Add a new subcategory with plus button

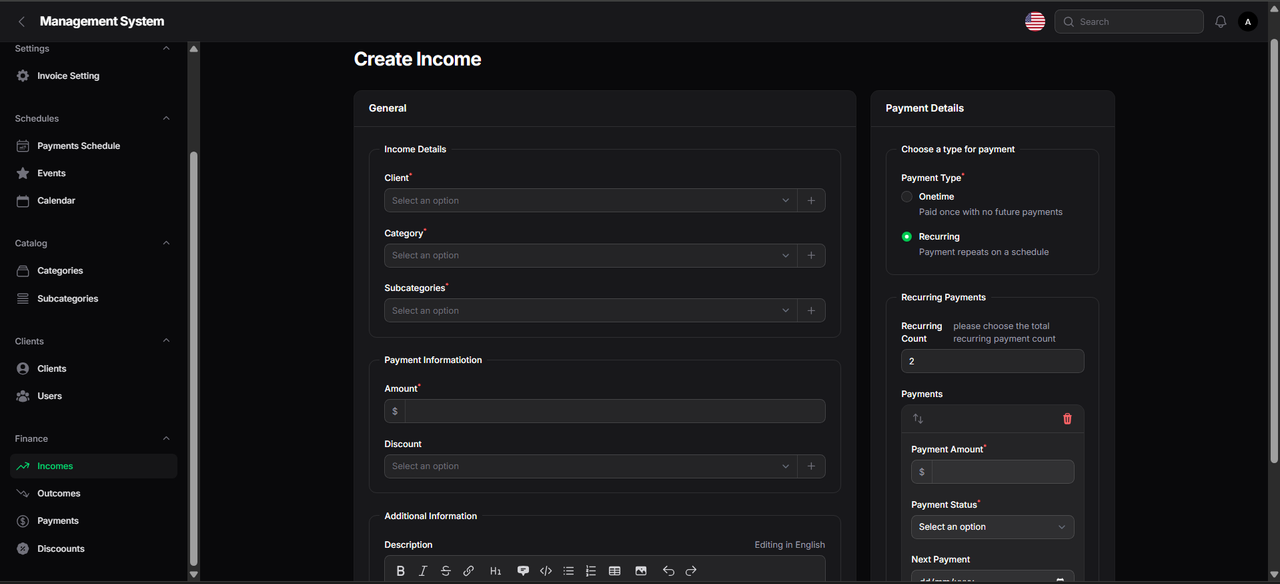point(811,311)
